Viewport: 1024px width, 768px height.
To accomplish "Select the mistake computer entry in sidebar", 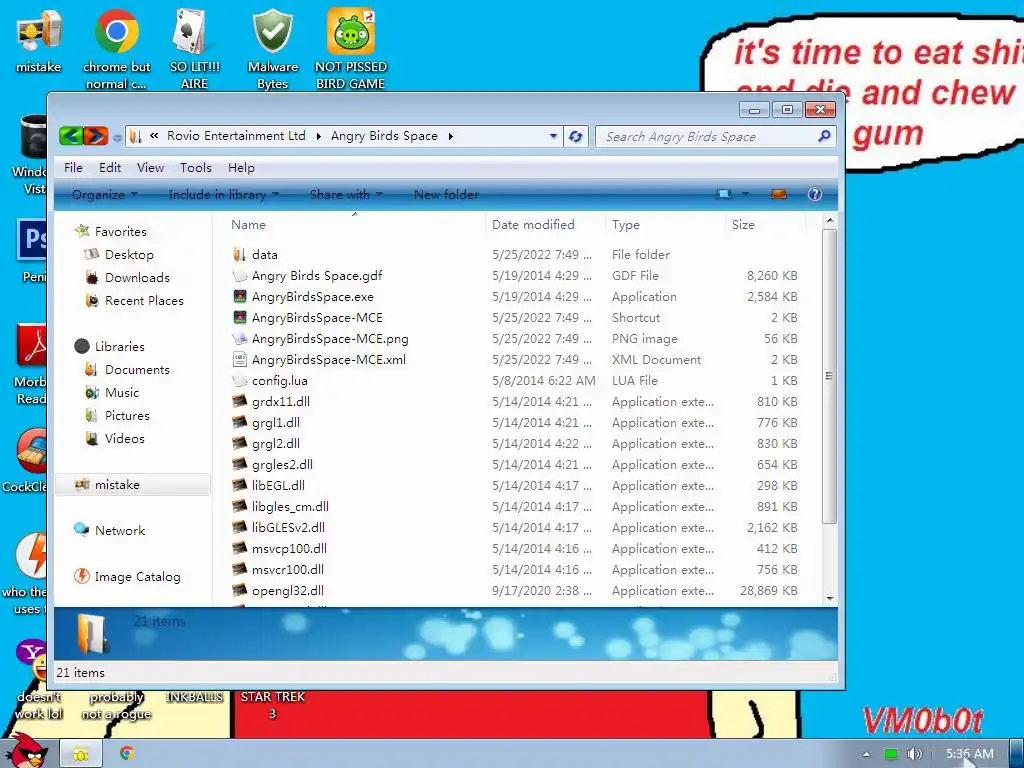I will point(133,485).
